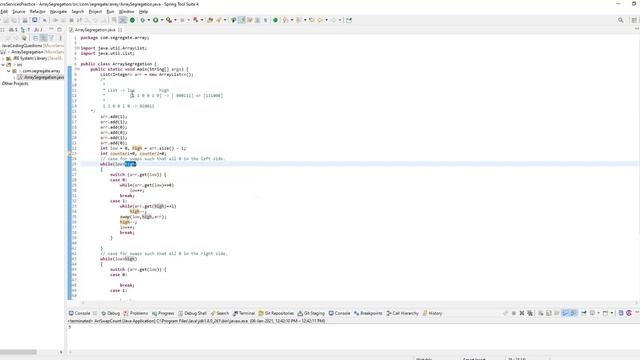
Task: Switch to the Debug tab
Action: (x=111, y=313)
